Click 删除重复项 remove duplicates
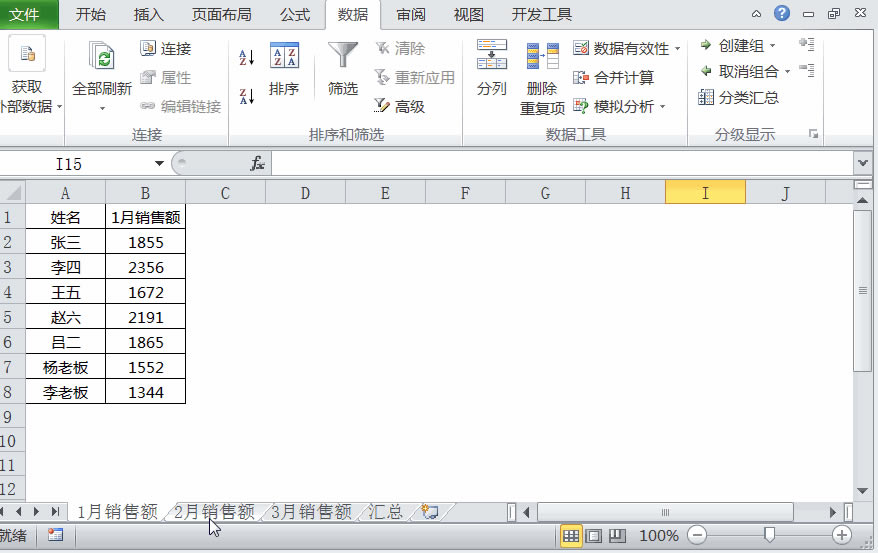The width and height of the screenshot is (878, 553). coord(542,78)
